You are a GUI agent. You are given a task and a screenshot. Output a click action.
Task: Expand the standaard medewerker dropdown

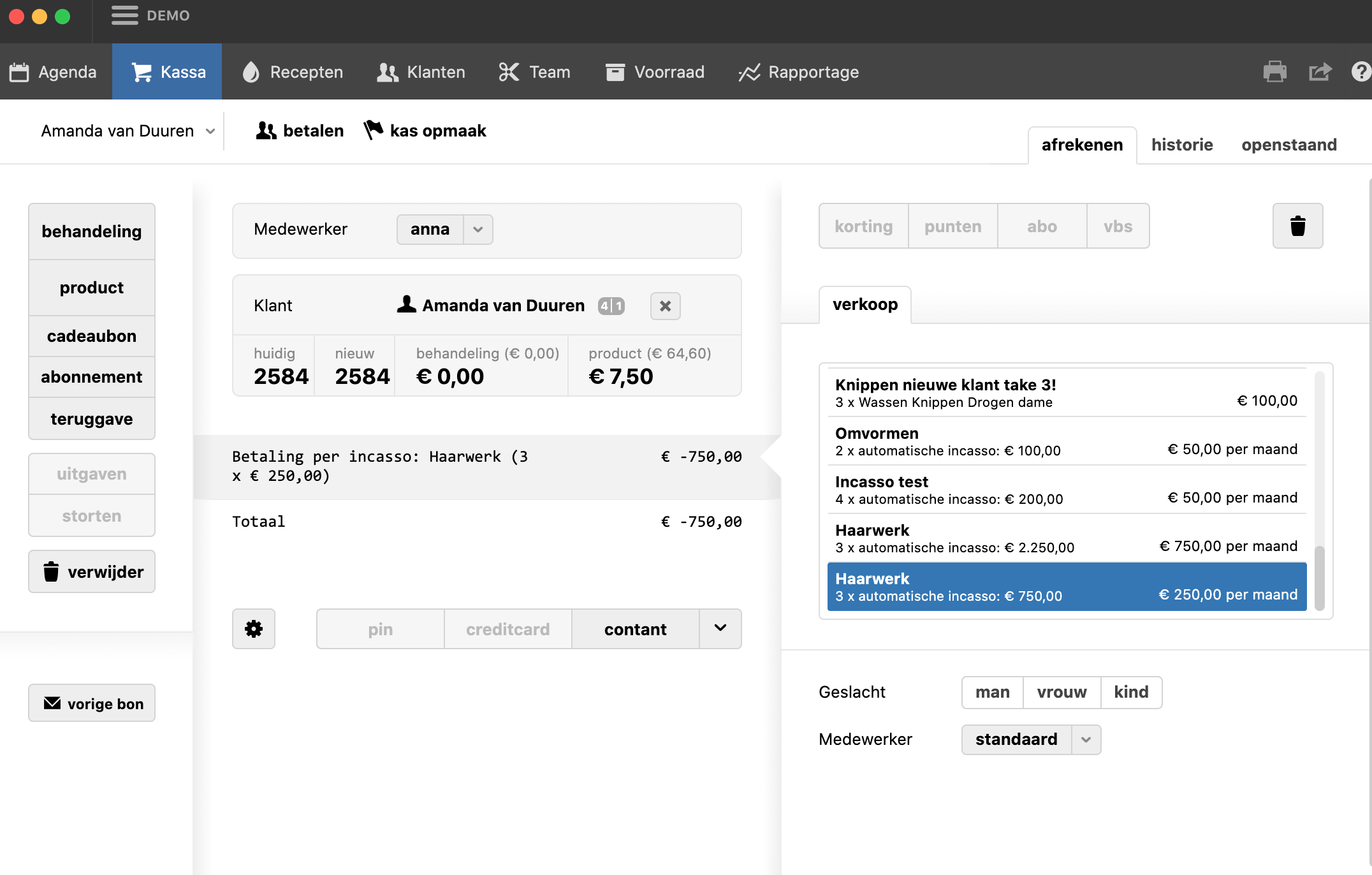(x=1086, y=740)
